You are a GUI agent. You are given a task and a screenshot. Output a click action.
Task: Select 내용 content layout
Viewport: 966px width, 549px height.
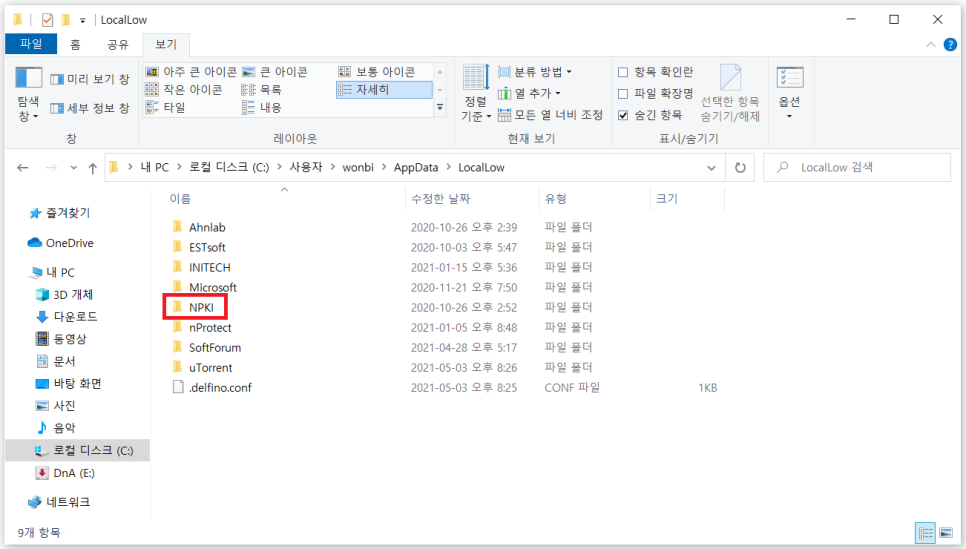tap(261, 108)
